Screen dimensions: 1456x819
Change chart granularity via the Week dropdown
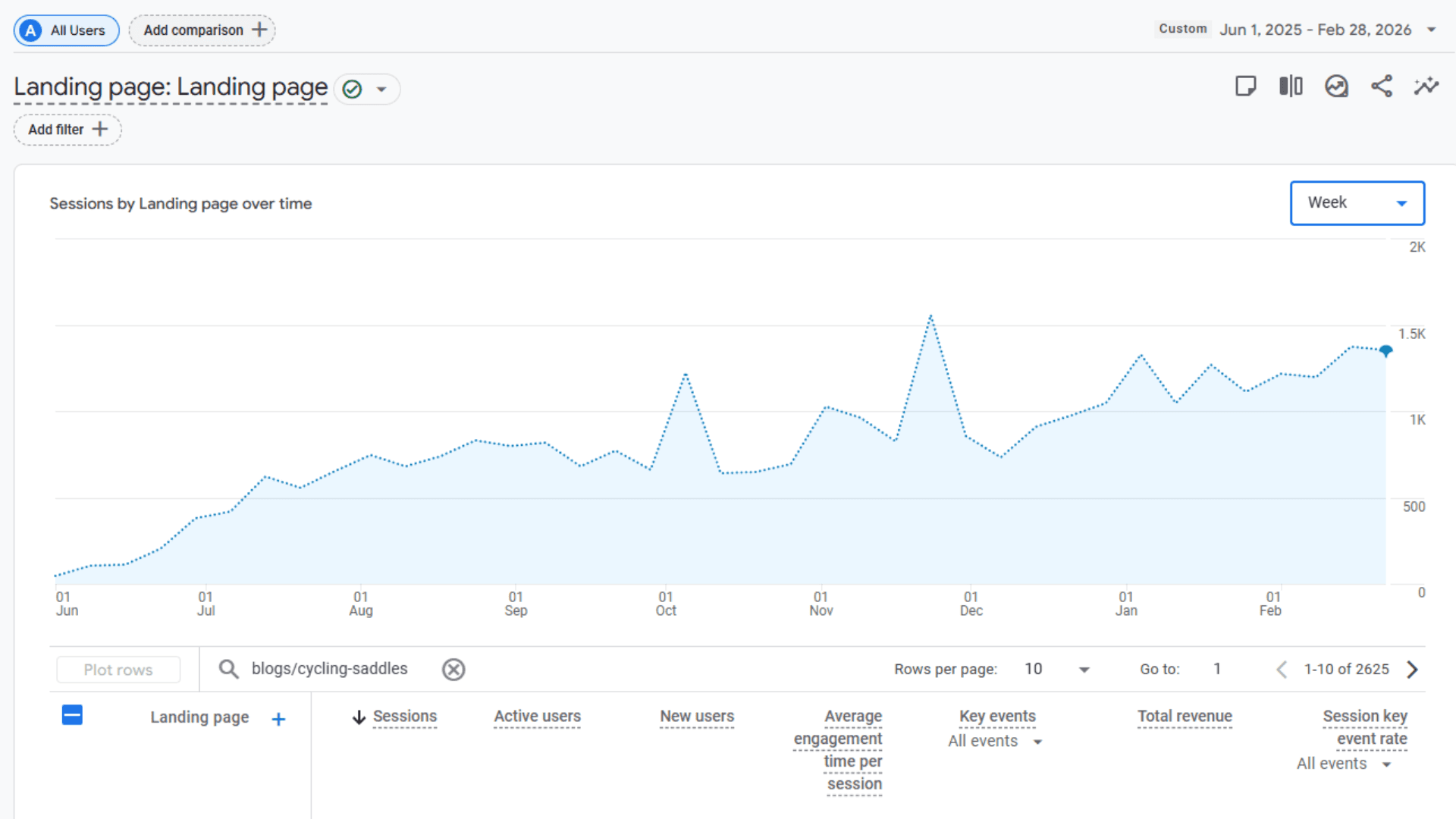tap(1357, 202)
